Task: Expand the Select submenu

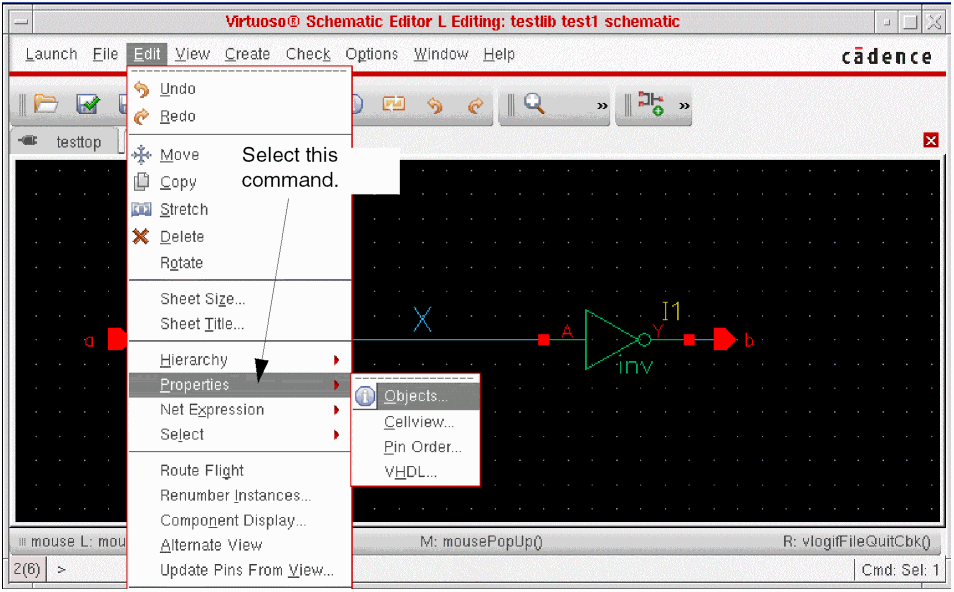Action: [240, 435]
